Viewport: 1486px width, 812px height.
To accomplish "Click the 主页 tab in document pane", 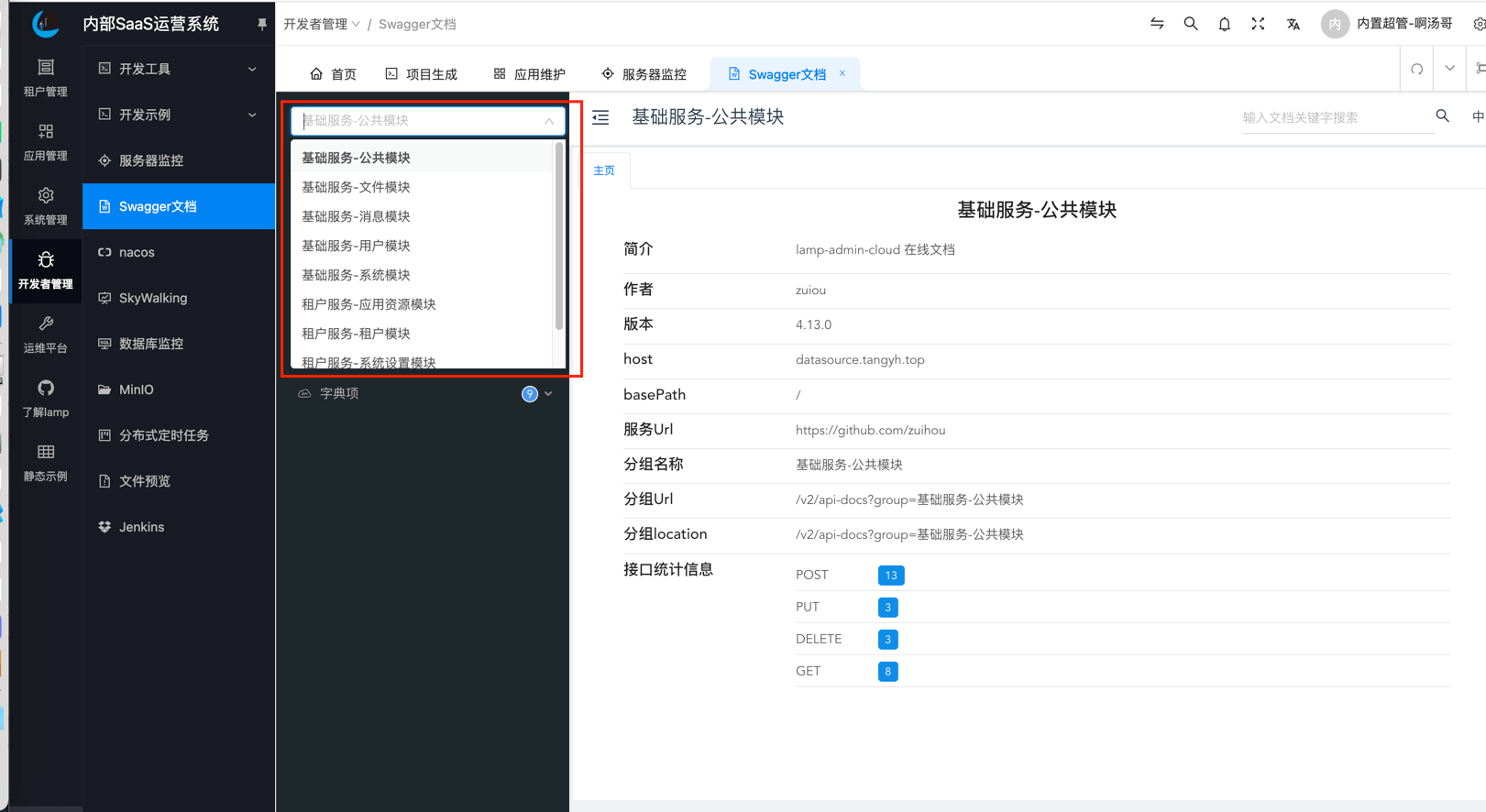I will coord(604,170).
